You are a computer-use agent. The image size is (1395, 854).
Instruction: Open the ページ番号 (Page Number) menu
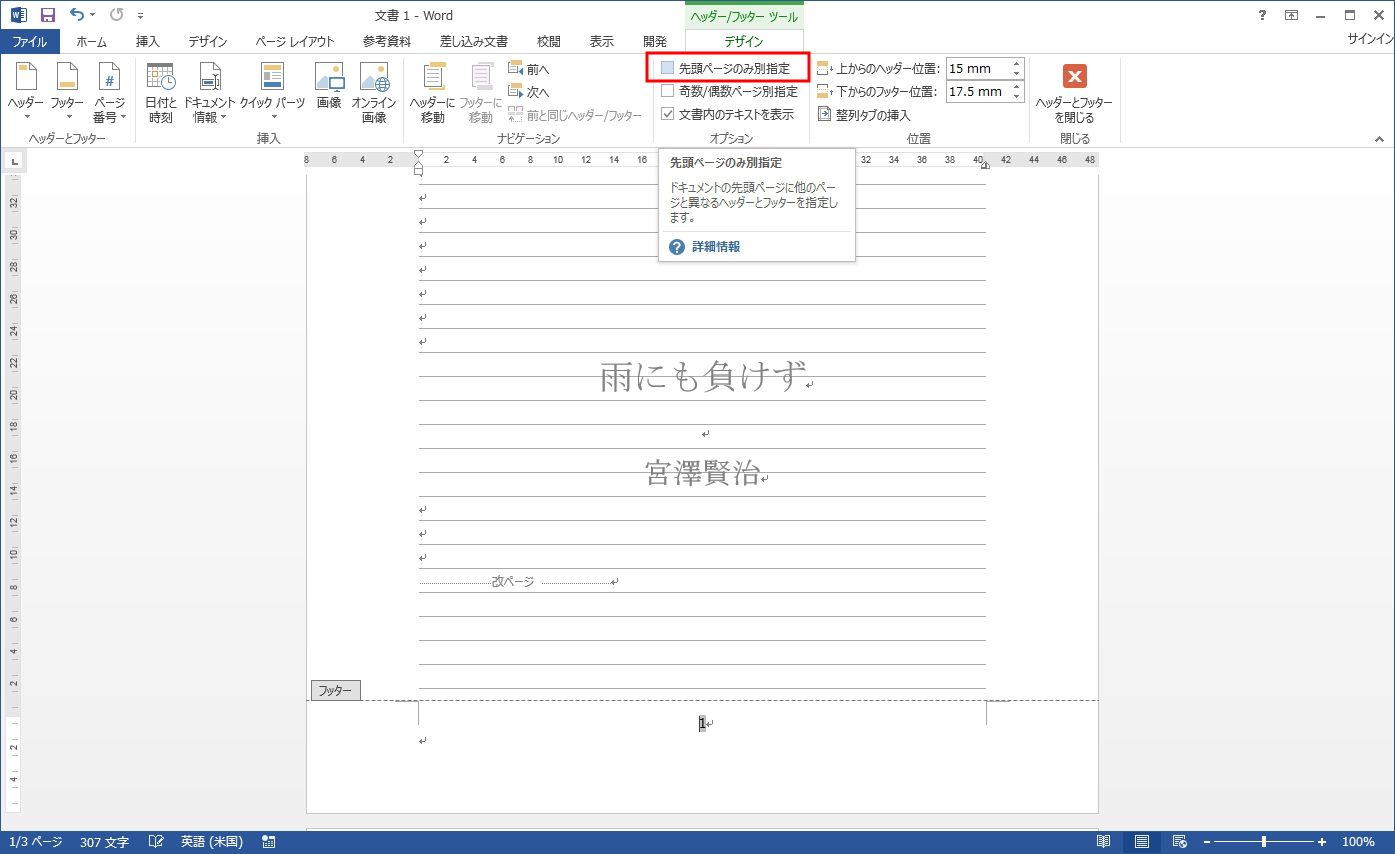tap(110, 92)
